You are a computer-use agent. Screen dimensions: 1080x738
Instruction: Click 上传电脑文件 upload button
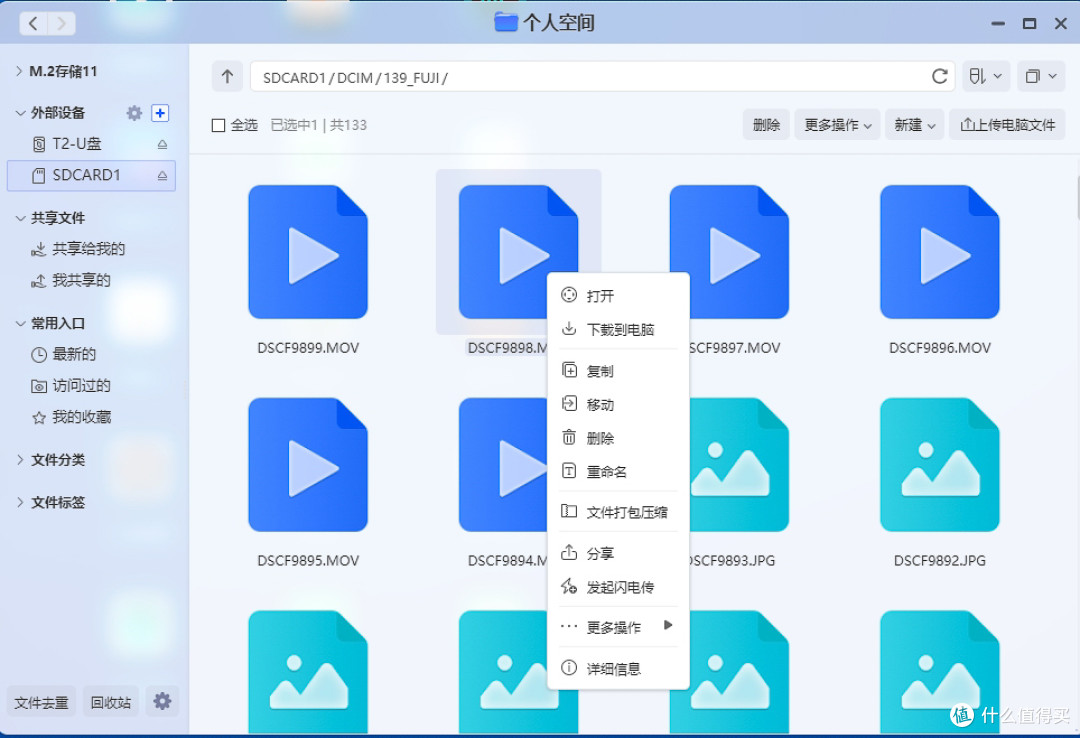pos(1007,125)
